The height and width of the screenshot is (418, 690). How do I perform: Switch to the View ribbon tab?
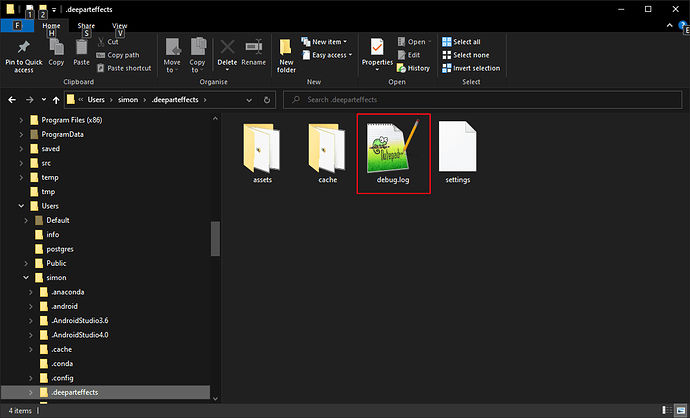click(x=120, y=25)
